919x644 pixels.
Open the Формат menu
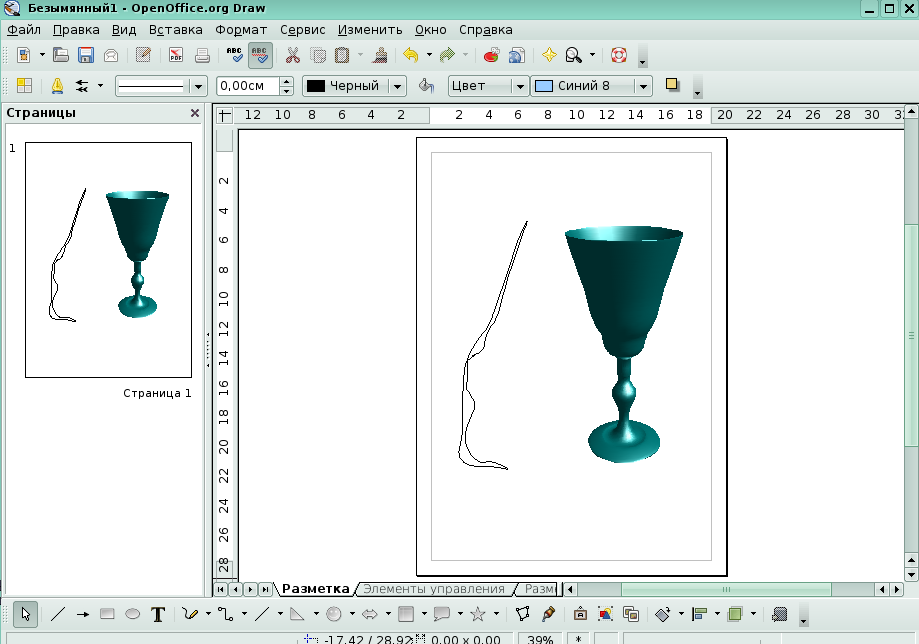[241, 30]
